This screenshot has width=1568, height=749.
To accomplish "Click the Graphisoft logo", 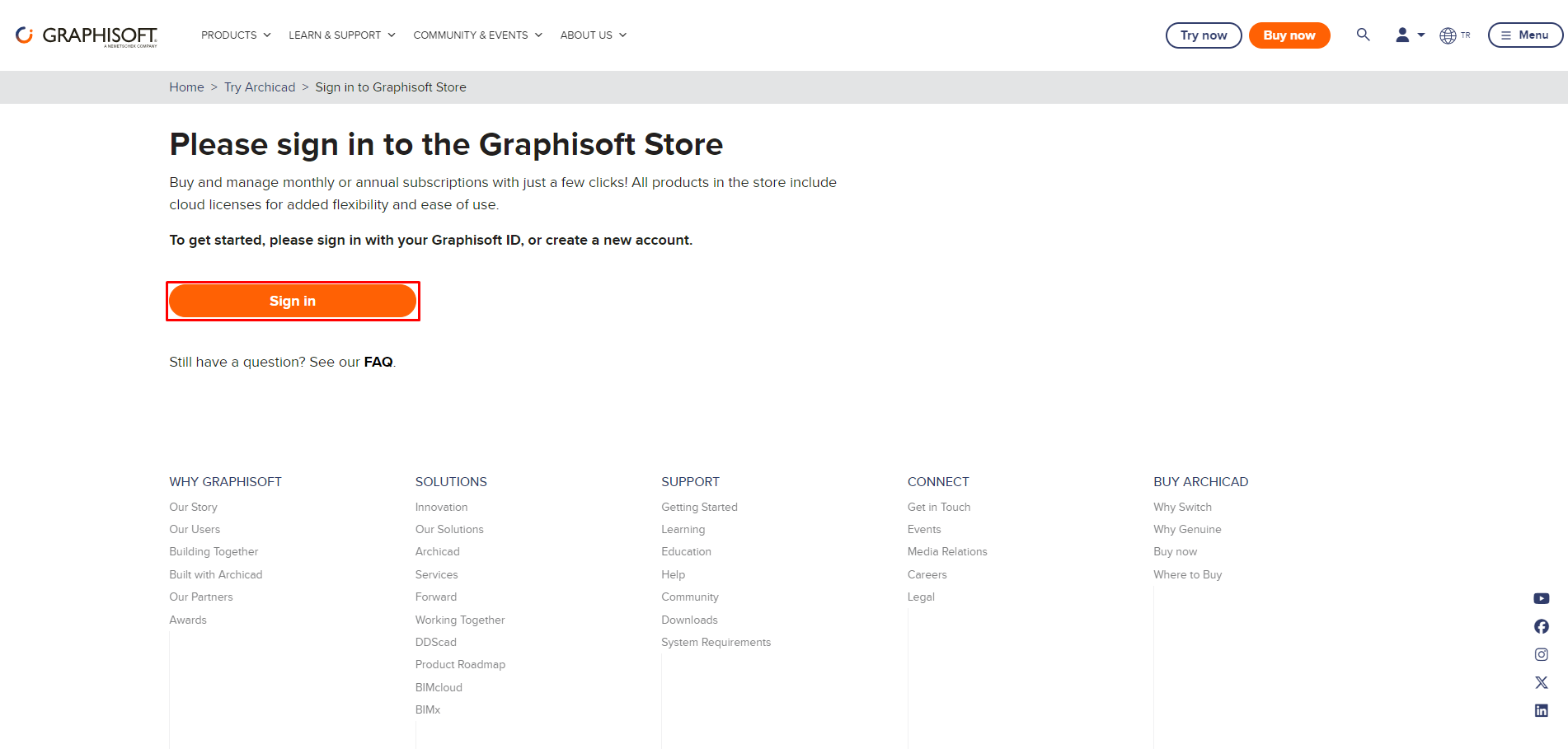I will [x=87, y=36].
